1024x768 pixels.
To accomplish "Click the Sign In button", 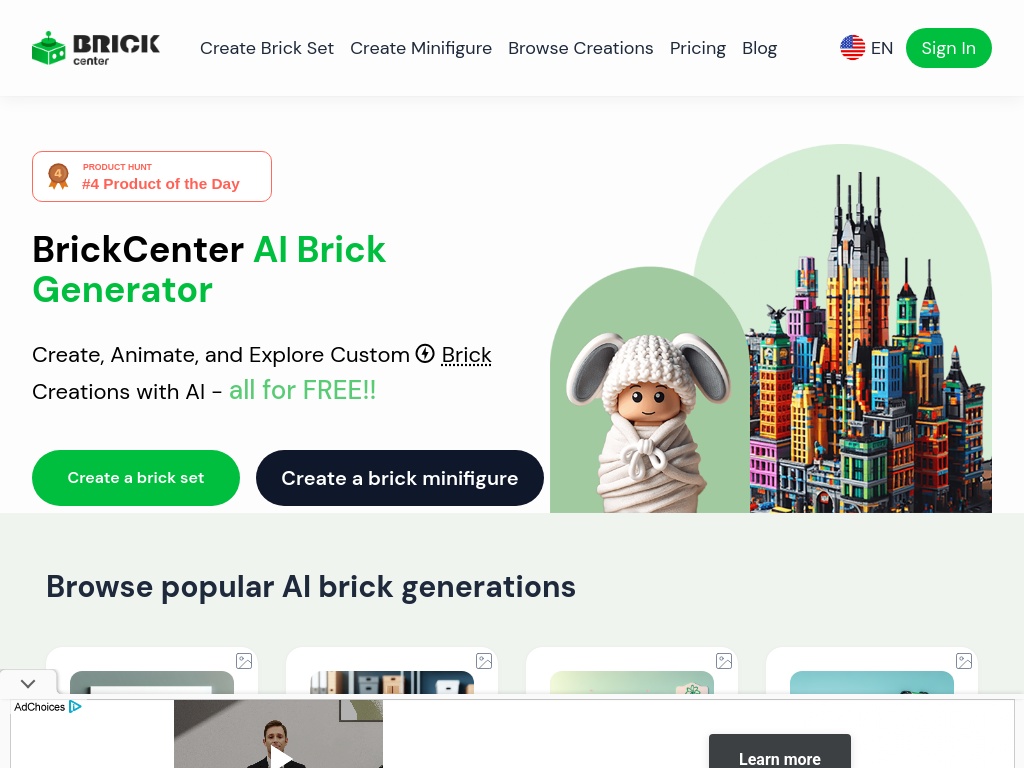I will point(948,48).
